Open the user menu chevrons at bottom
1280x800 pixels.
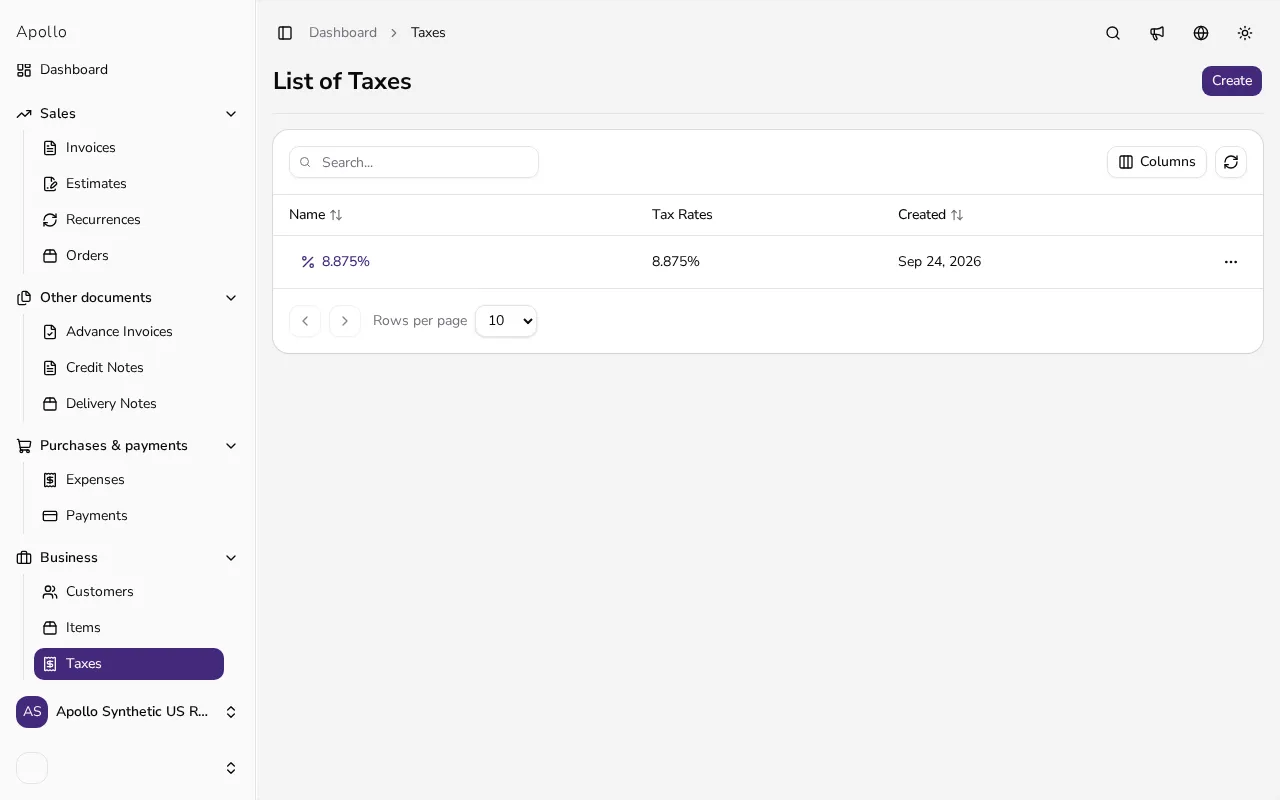click(x=231, y=768)
